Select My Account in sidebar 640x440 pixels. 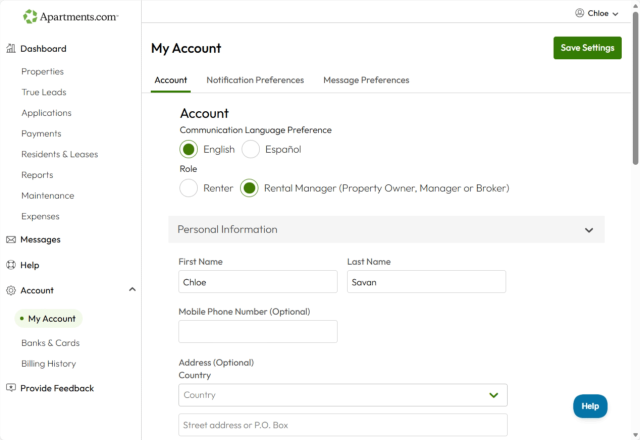(49, 319)
